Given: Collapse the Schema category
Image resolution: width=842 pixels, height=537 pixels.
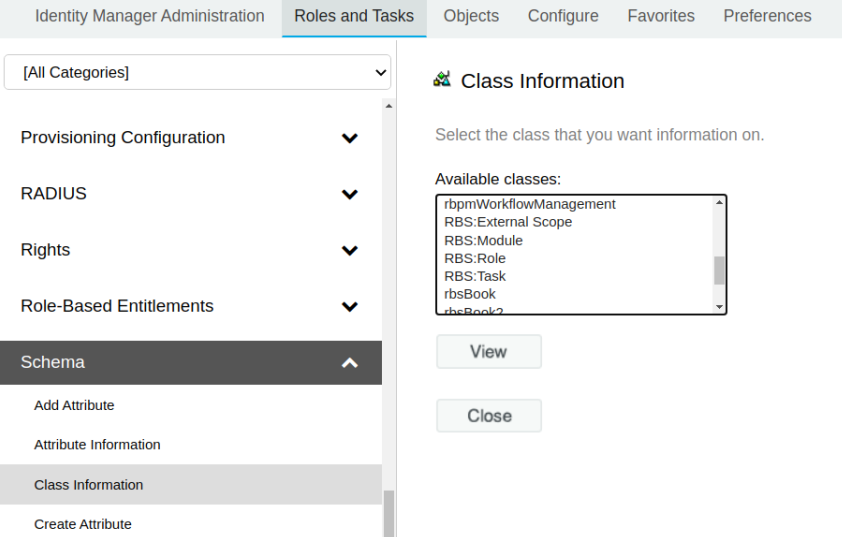Looking at the screenshot, I should click(349, 363).
